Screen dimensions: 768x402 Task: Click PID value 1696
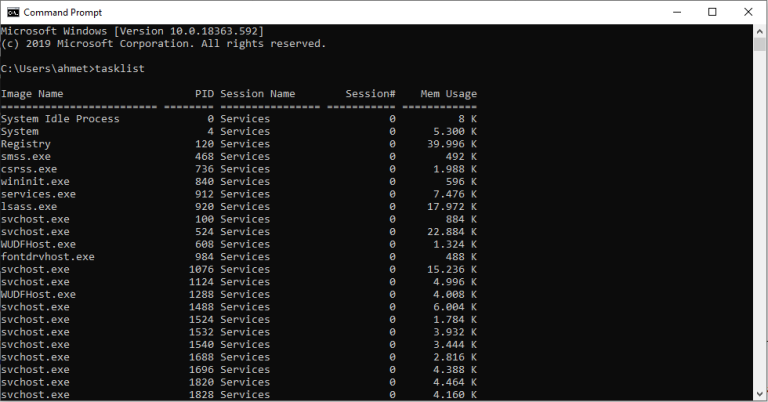click(201, 370)
